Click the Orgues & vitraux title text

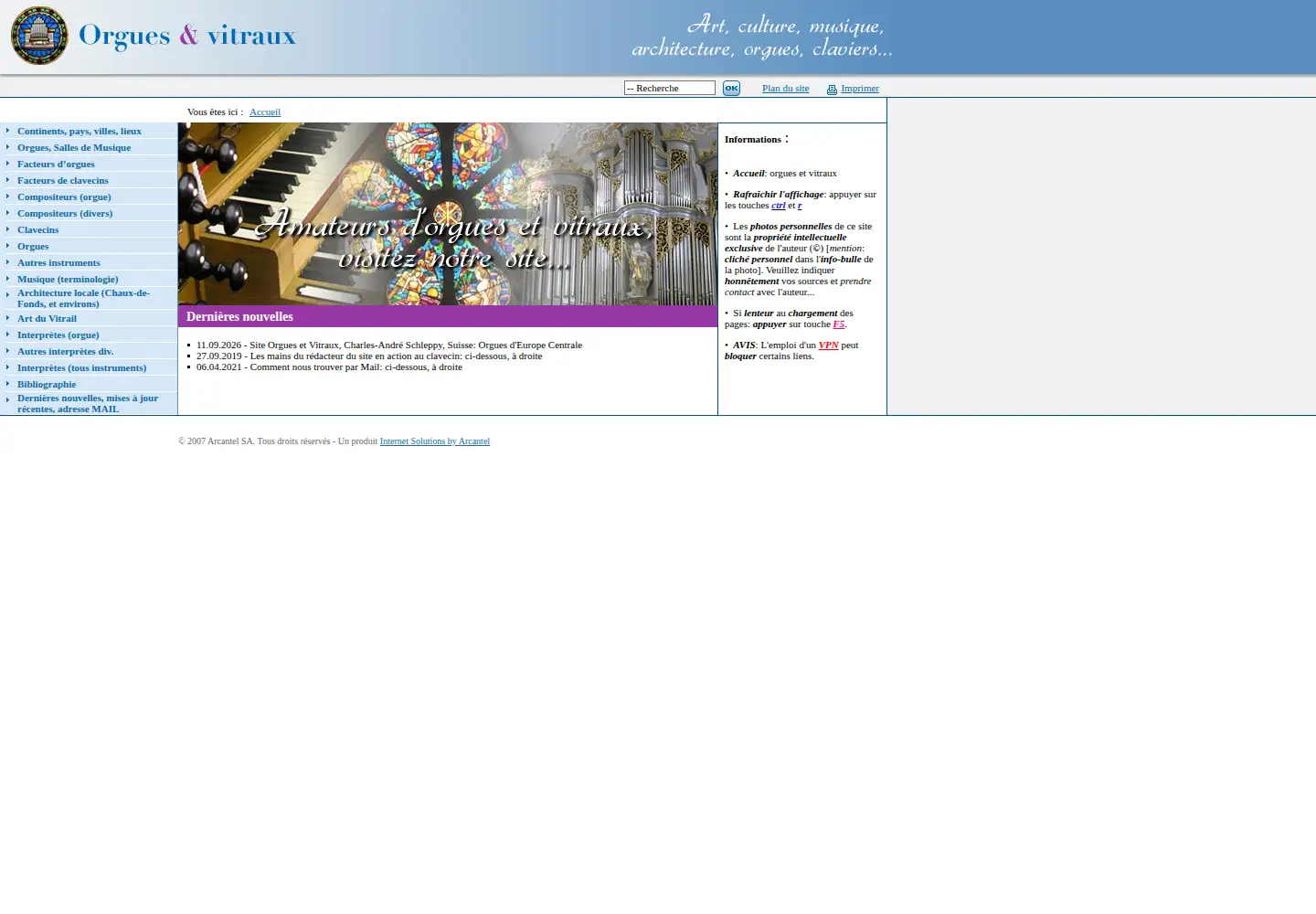pos(187,36)
